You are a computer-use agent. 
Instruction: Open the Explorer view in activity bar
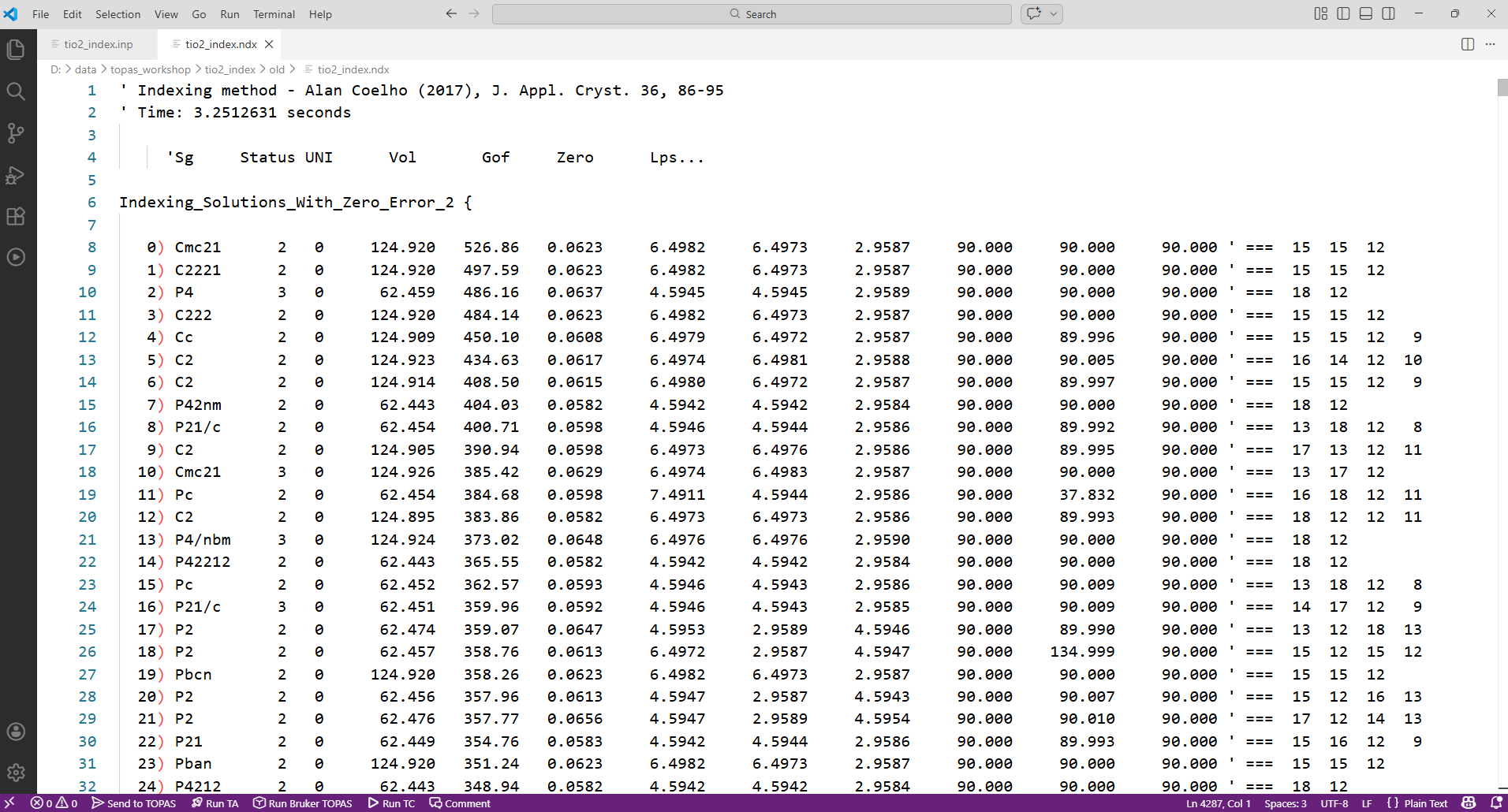[x=16, y=50]
